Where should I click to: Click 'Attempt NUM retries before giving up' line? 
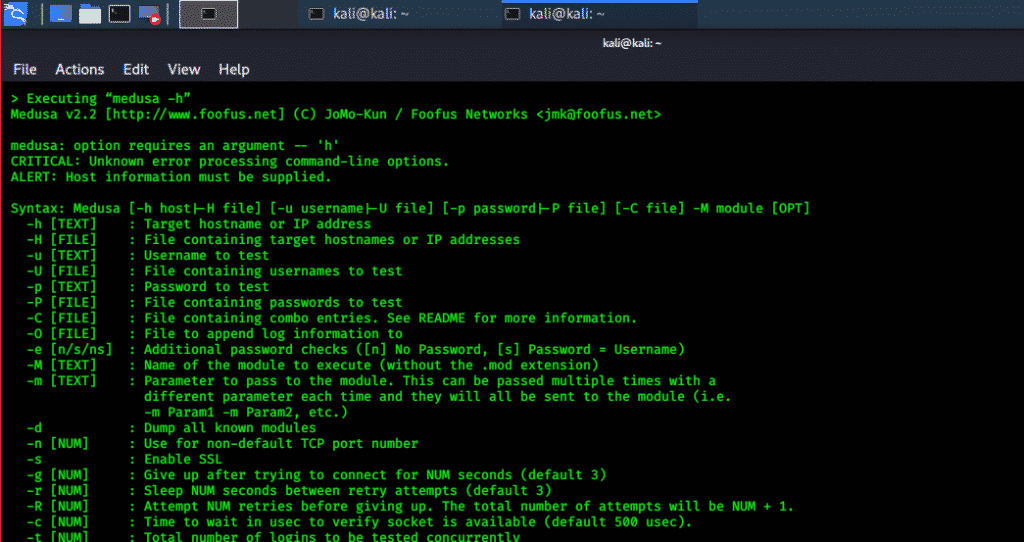pos(469,506)
